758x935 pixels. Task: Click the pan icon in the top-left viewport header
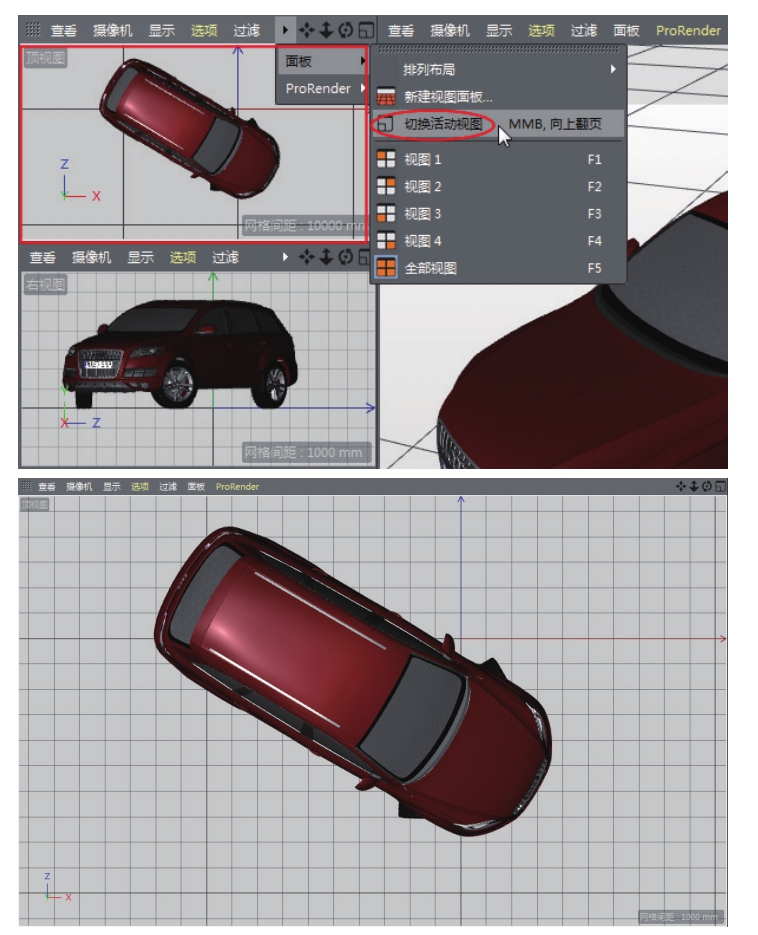pos(307,31)
